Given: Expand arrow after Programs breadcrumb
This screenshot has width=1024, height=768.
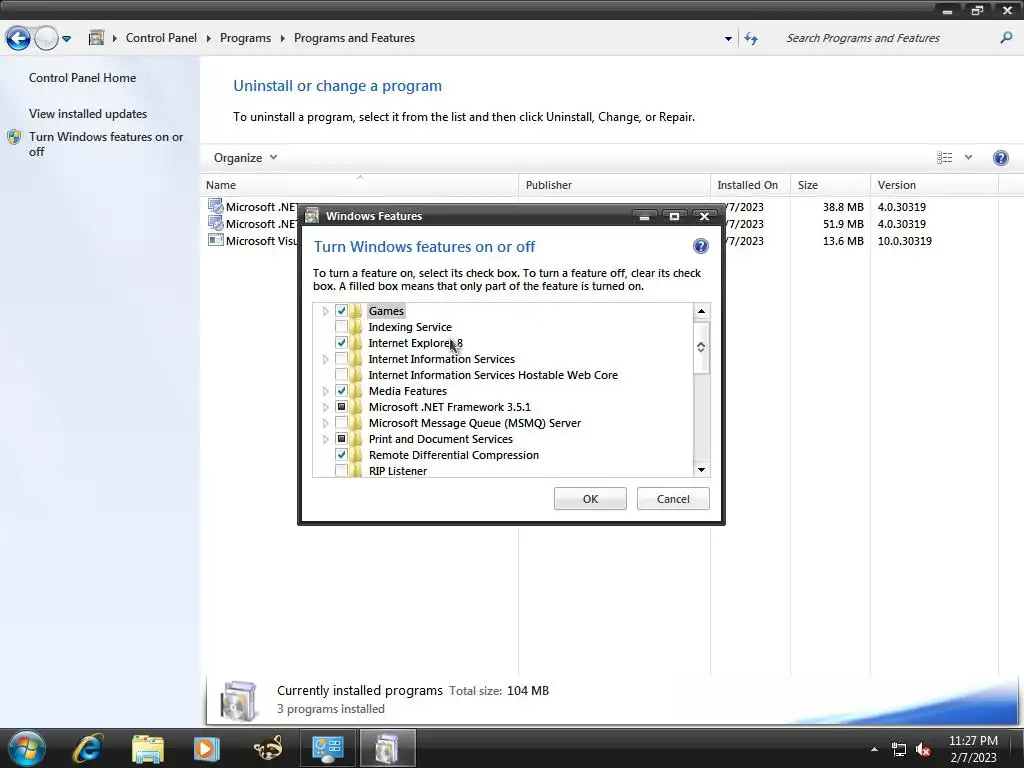Looking at the screenshot, I should [x=283, y=39].
